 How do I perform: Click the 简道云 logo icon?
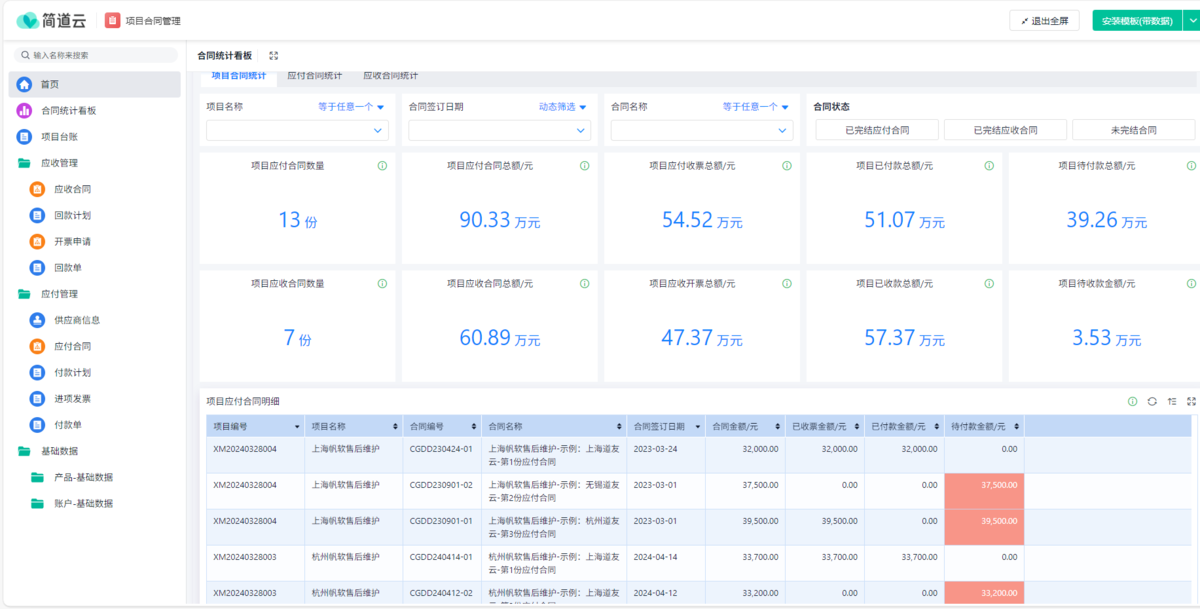tap(27, 20)
